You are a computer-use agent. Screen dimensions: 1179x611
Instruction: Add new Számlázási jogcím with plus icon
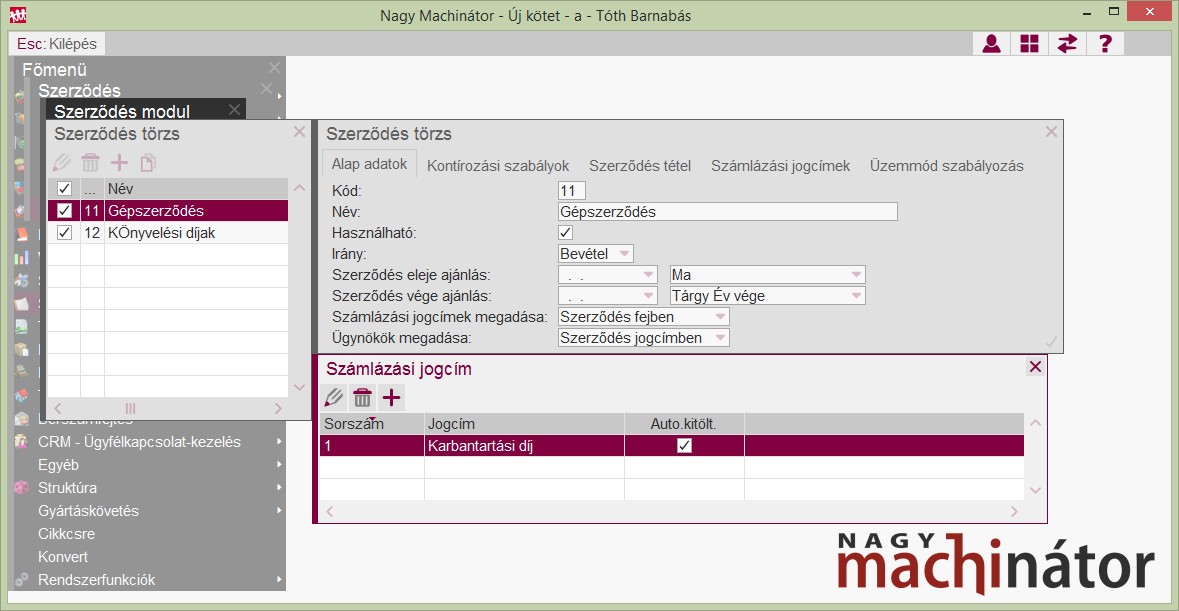click(x=391, y=397)
